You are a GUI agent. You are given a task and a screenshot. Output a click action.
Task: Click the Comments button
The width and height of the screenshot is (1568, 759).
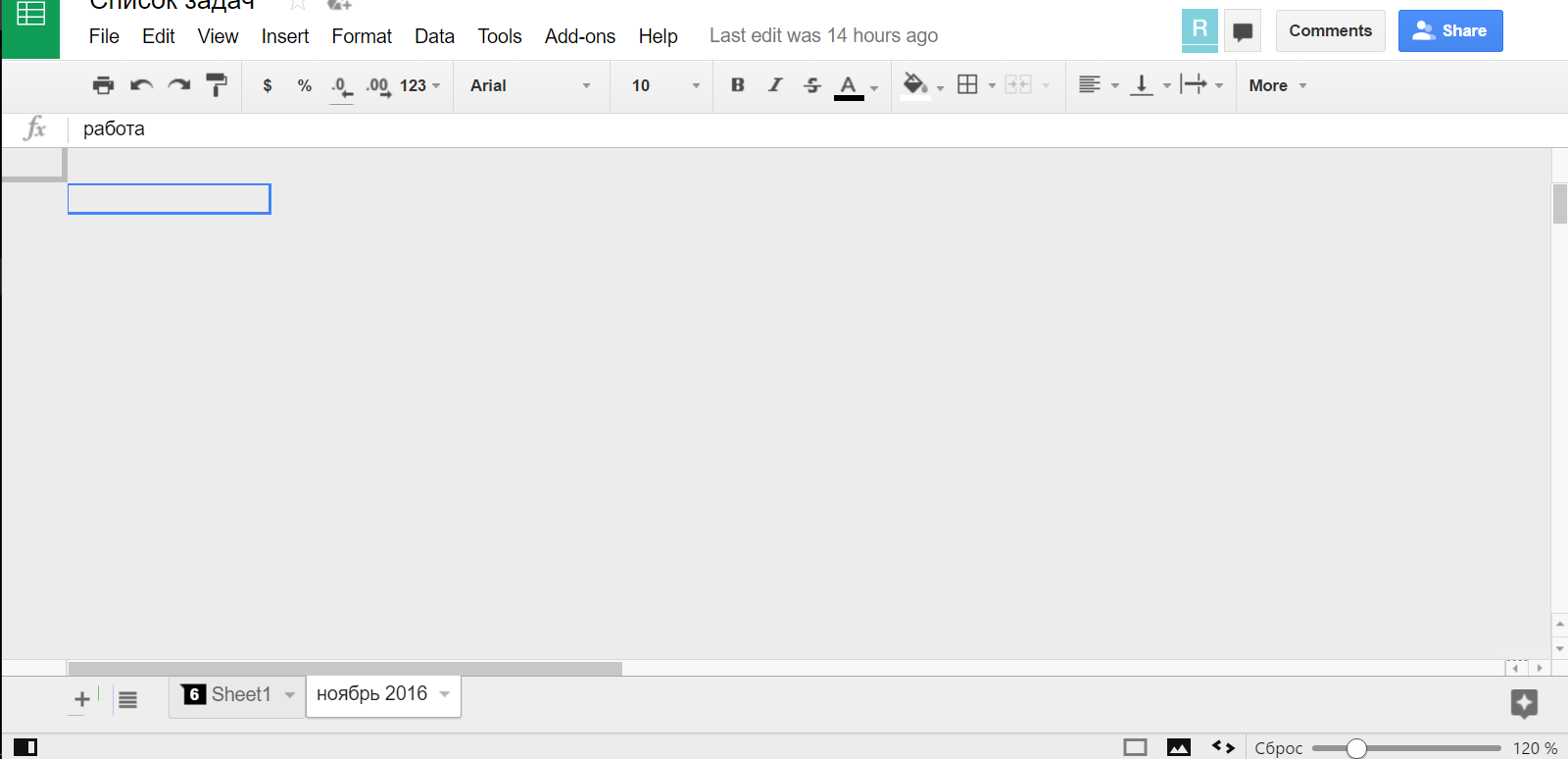[1330, 30]
